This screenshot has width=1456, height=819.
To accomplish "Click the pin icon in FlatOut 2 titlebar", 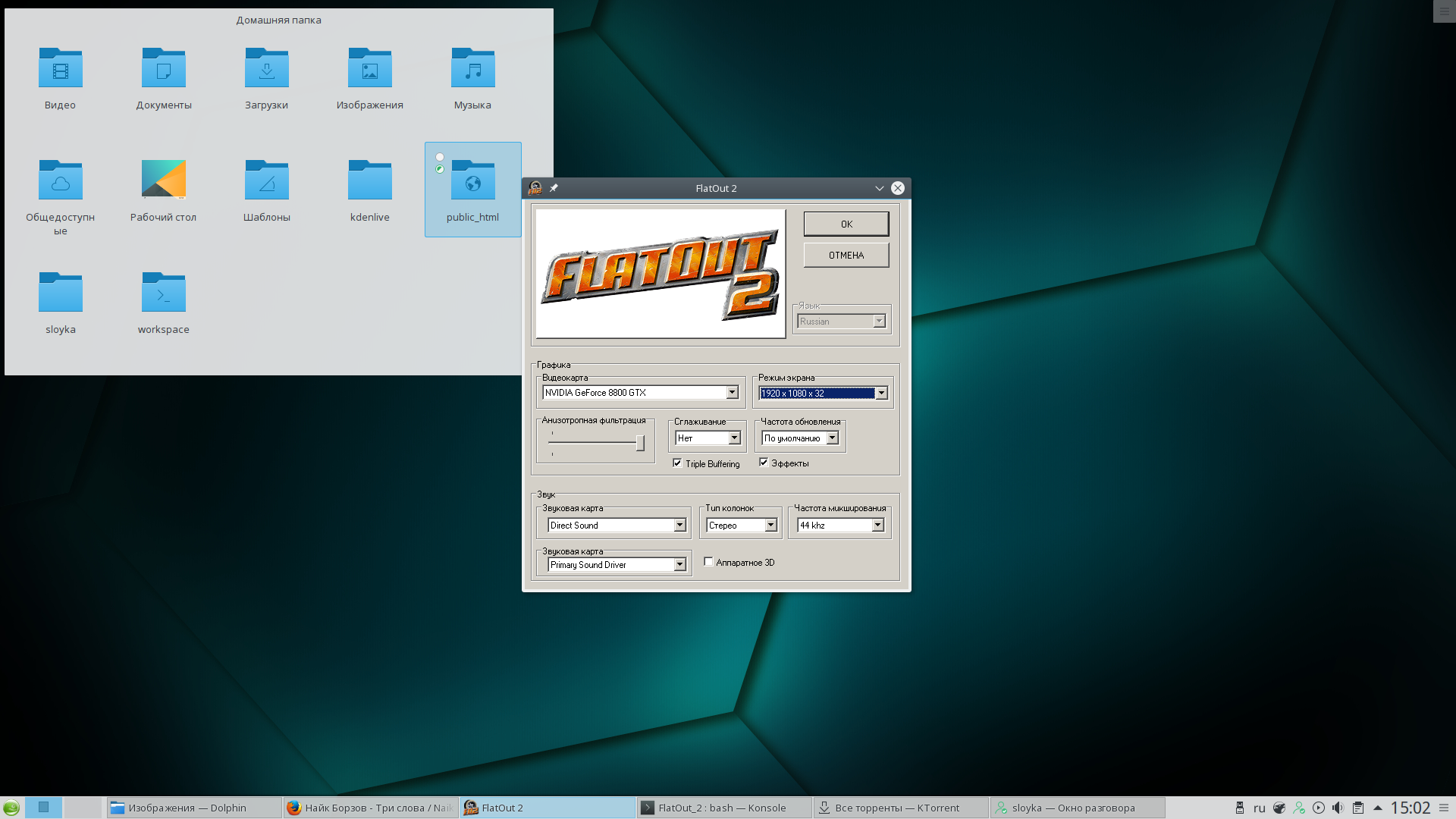I will (554, 188).
